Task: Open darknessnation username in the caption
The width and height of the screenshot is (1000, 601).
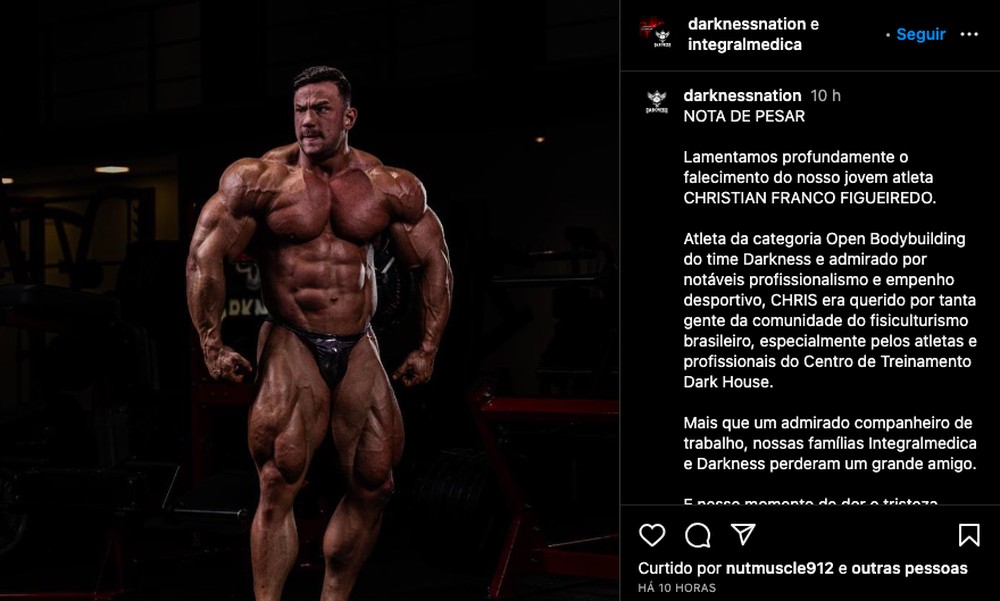Action: coord(742,96)
